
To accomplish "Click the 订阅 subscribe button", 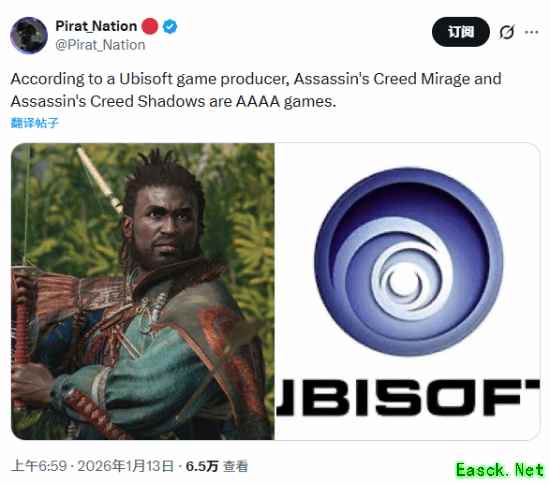I will [x=461, y=32].
